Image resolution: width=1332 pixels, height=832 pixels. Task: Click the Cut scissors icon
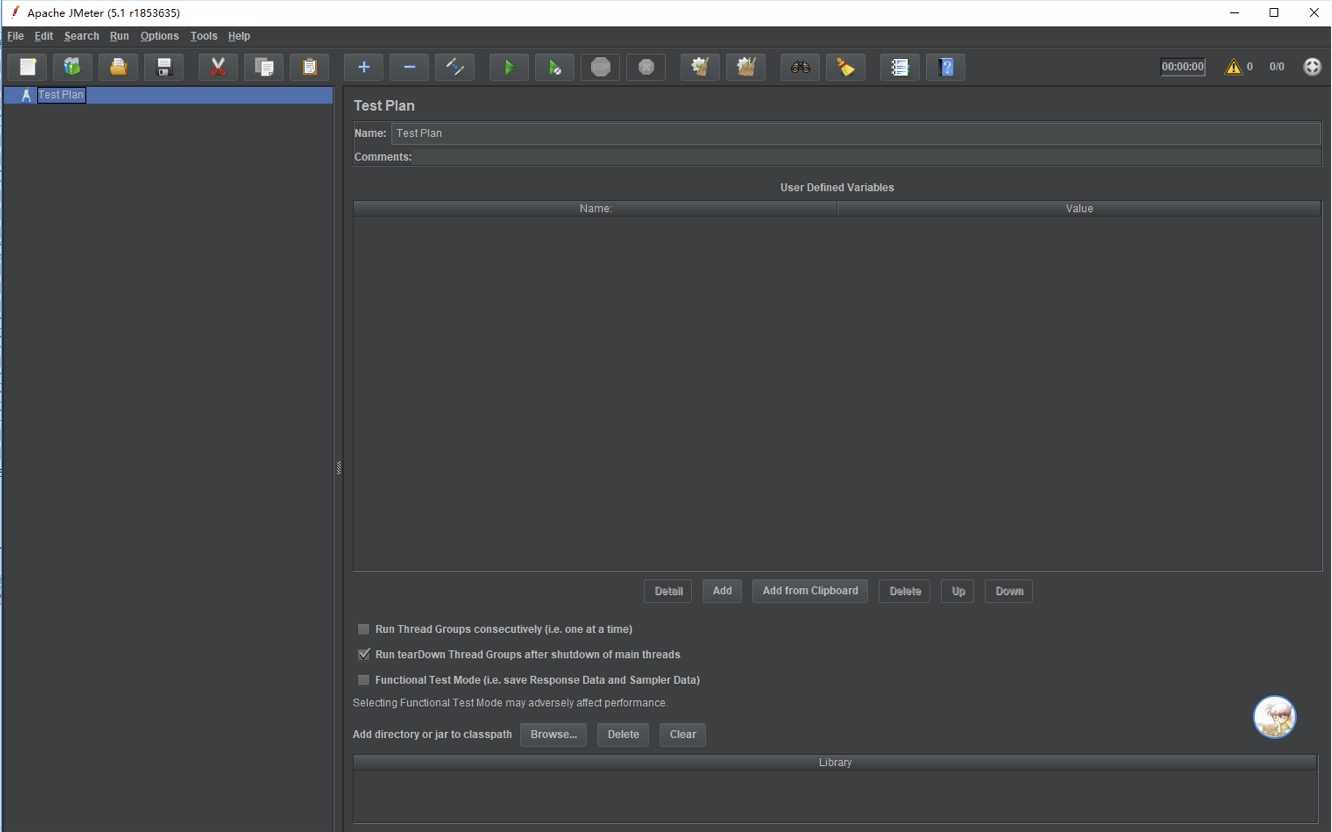(x=218, y=67)
